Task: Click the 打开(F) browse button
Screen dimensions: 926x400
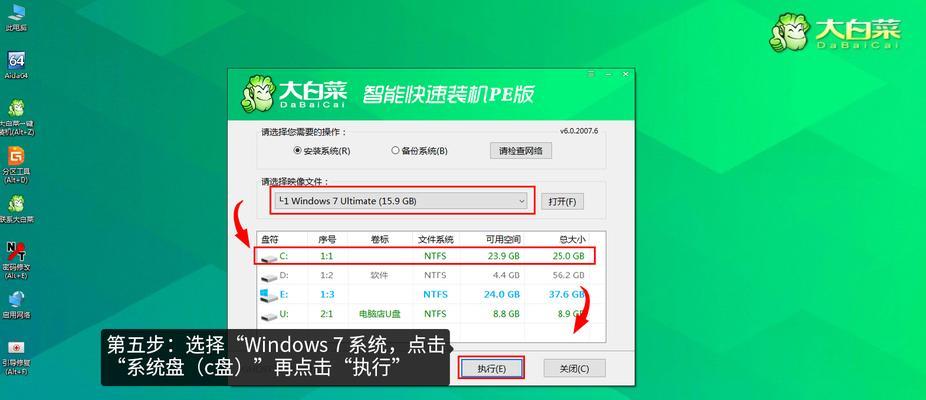Action: [562, 201]
